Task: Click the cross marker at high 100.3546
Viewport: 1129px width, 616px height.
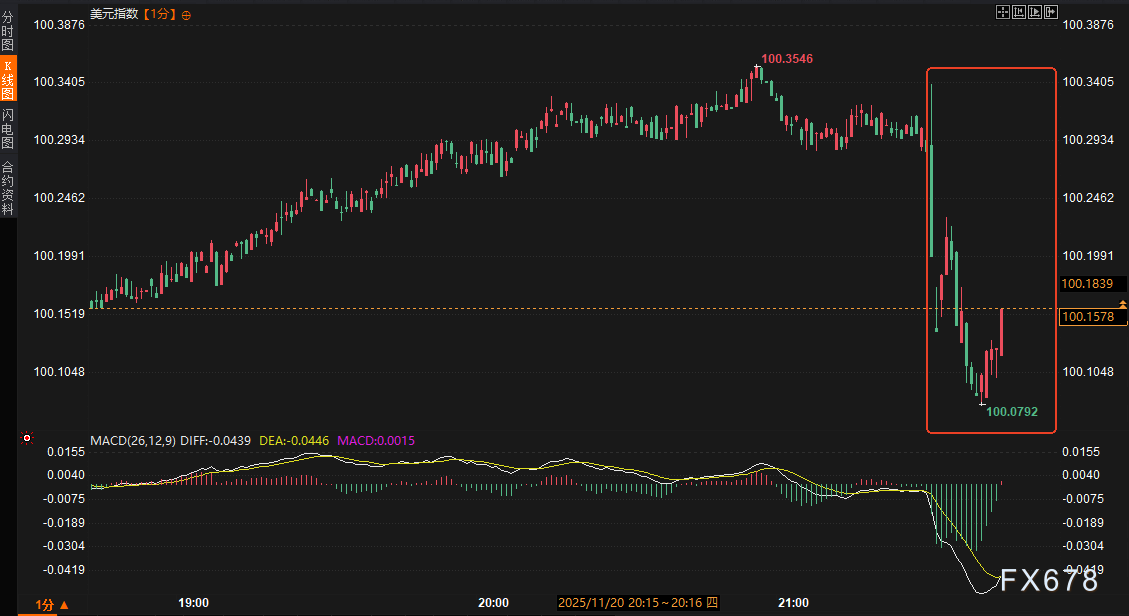Action: tap(757, 65)
